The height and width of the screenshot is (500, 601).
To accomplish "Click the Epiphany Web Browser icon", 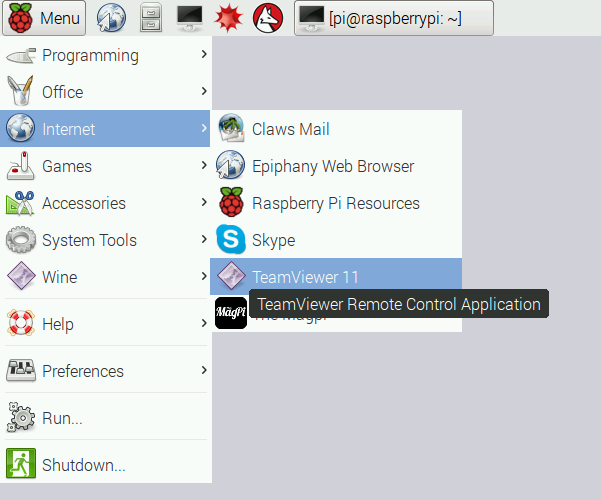I will pos(230,165).
